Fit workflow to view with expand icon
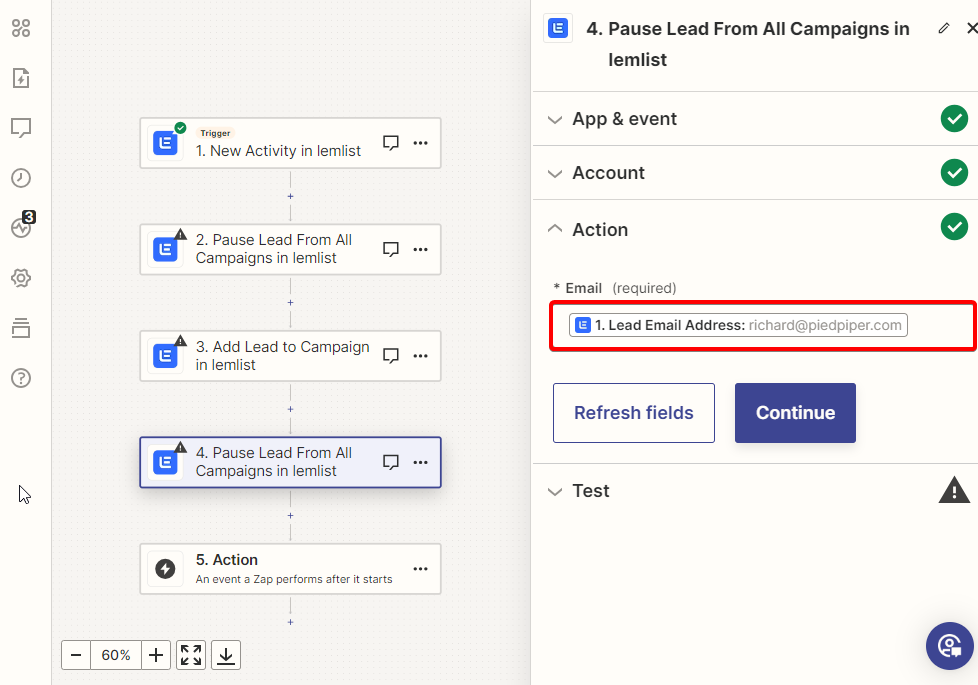Image resolution: width=978 pixels, height=685 pixels. [x=191, y=655]
